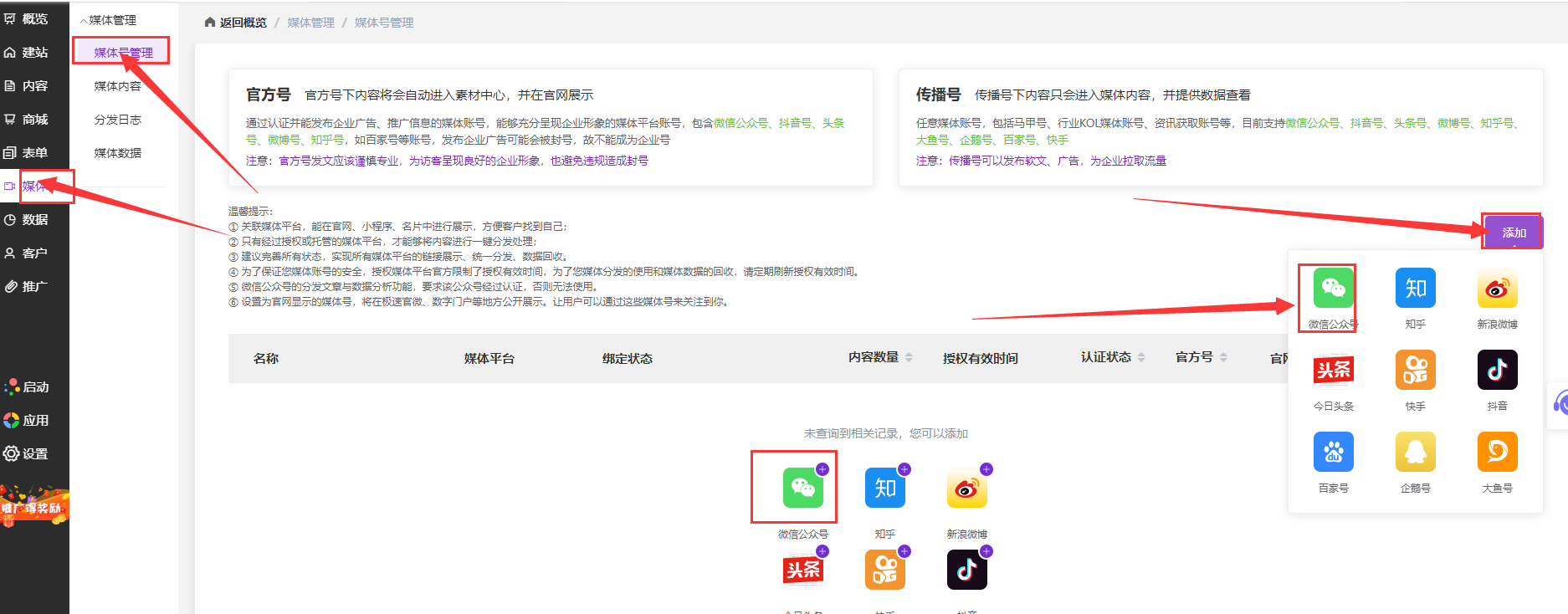This screenshot has height=614, width=1568.
Task: Pick 大鱼号 icon in the add panel
Action: pos(1497,452)
